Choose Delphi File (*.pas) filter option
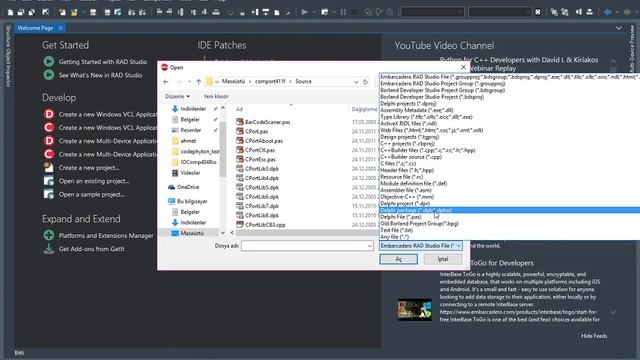Viewport: 640px width, 360px height. tap(509, 217)
